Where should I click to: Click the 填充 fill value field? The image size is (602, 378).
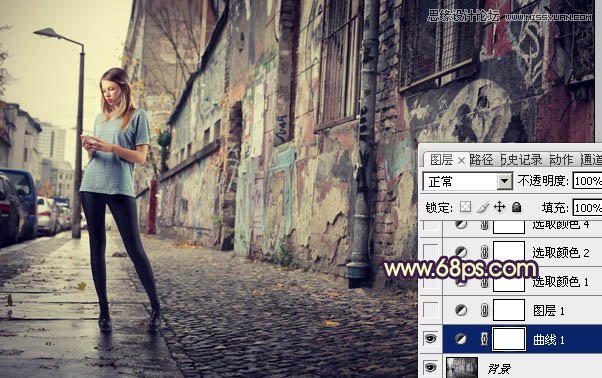587,208
